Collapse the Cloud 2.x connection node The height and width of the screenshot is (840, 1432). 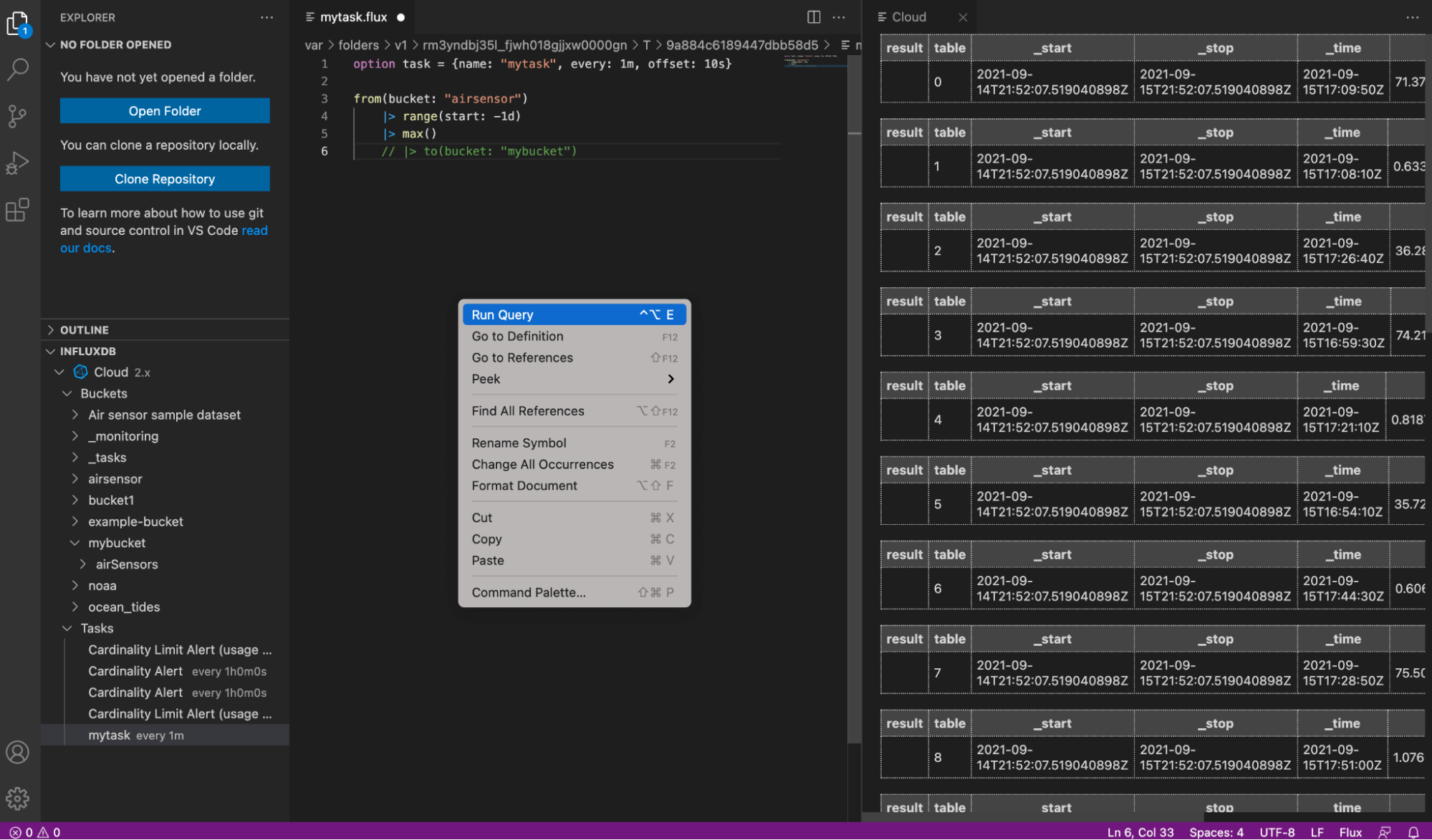tap(59, 372)
